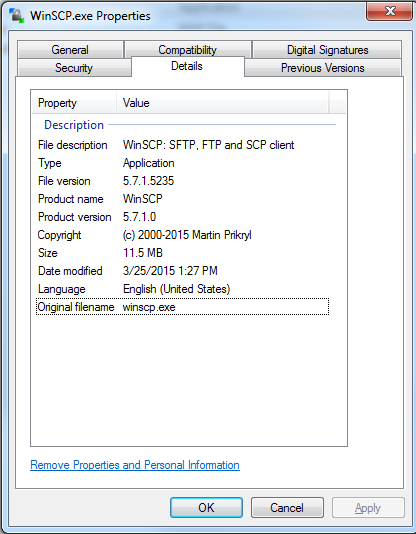Viewport: 416px width, 534px height.
Task: Confirm with the OK button
Action: tap(206, 507)
